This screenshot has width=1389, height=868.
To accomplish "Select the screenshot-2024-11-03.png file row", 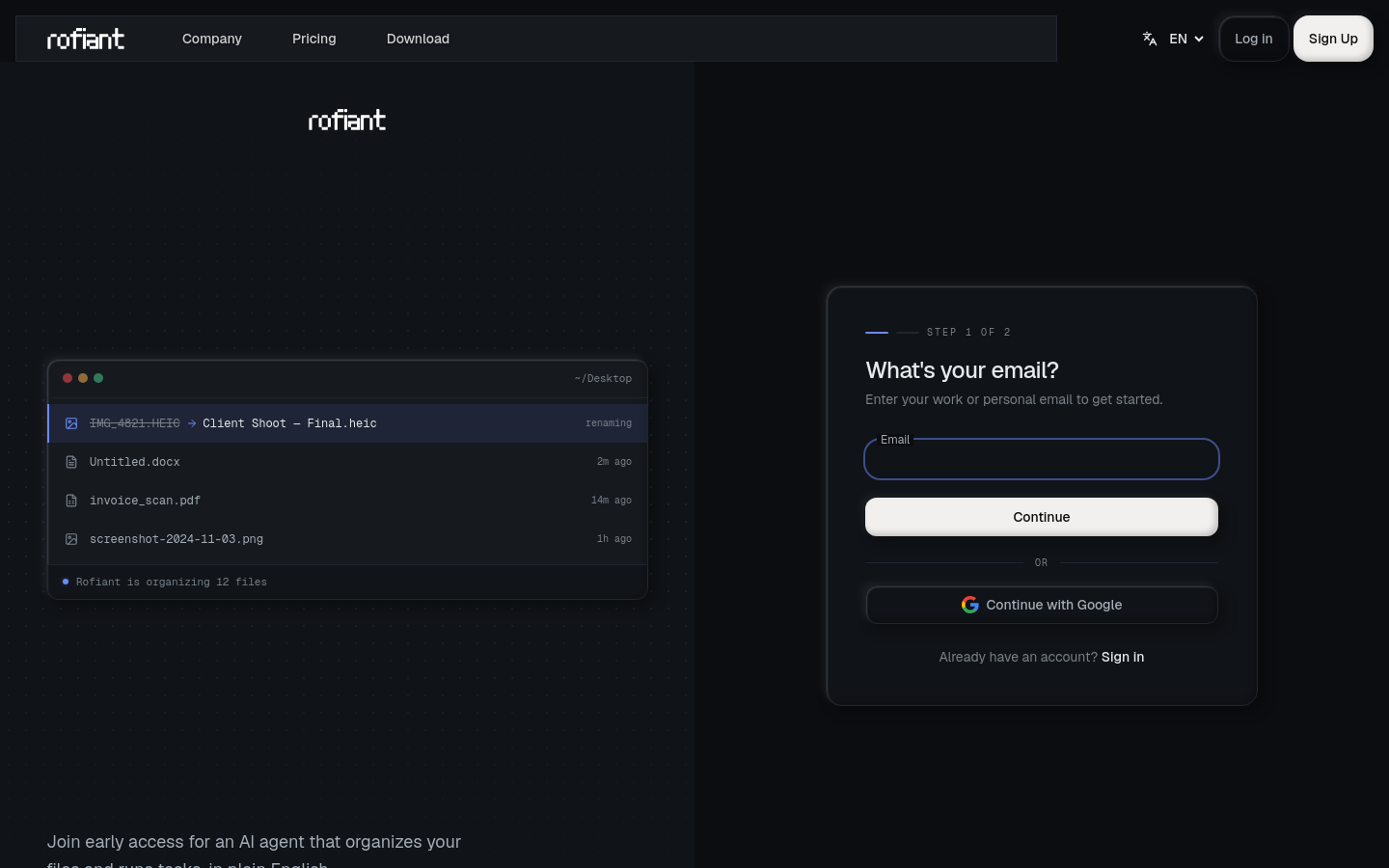I will pos(347,539).
